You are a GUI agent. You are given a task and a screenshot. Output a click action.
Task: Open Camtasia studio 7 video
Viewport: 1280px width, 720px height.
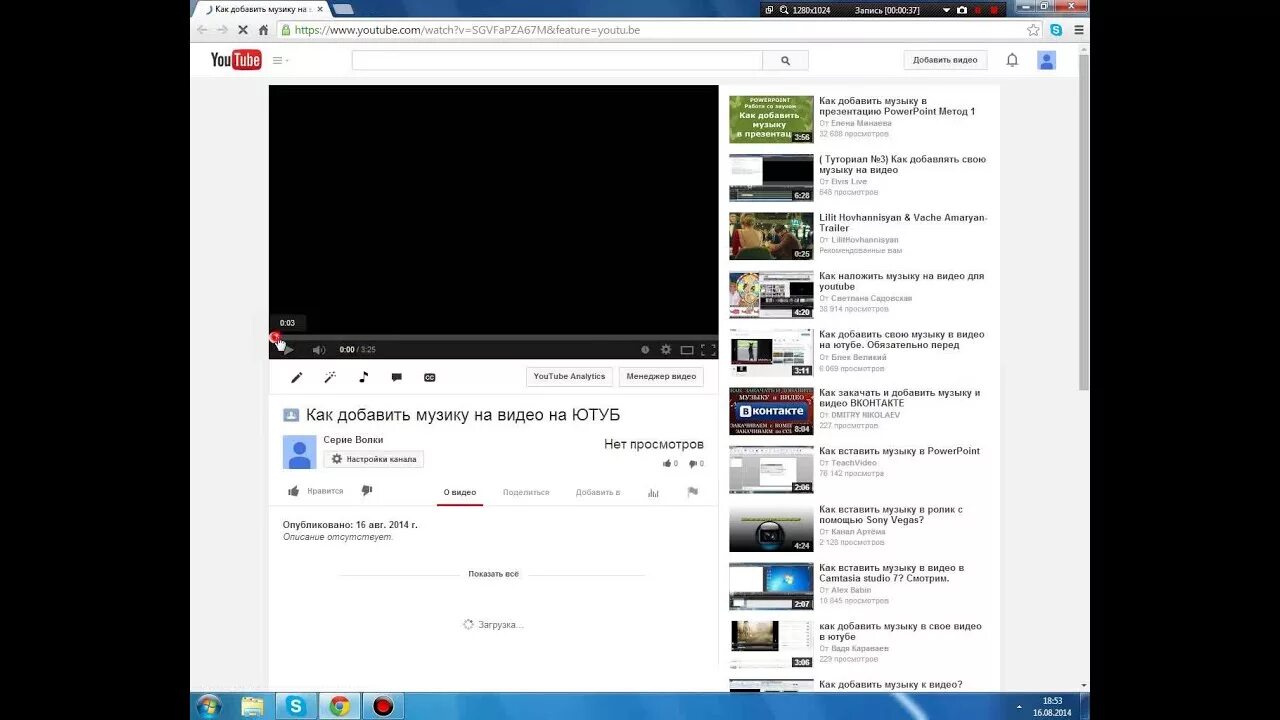pyautogui.click(x=891, y=573)
